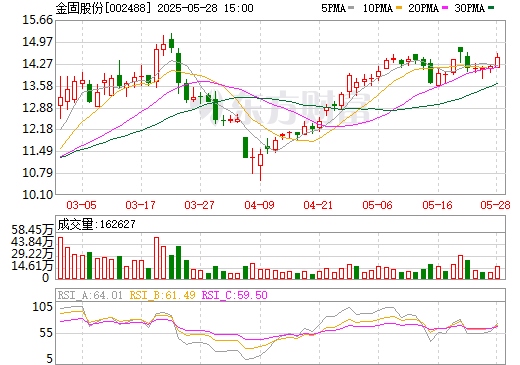This screenshot has width=520, height=365.
Task: Click the price axis label 14.27
Action: click(x=38, y=64)
